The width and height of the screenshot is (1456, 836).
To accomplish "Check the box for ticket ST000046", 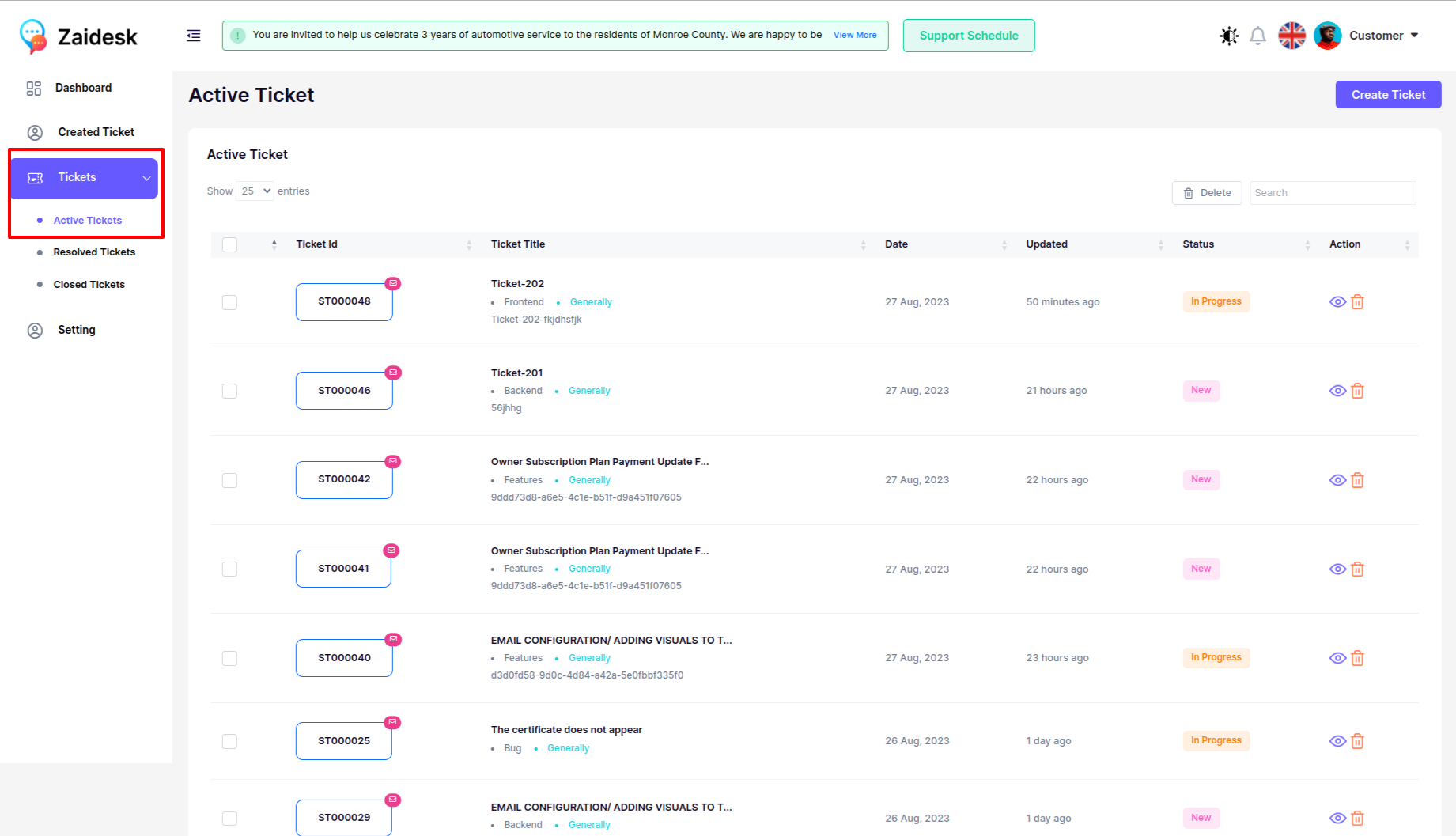I will click(x=229, y=391).
